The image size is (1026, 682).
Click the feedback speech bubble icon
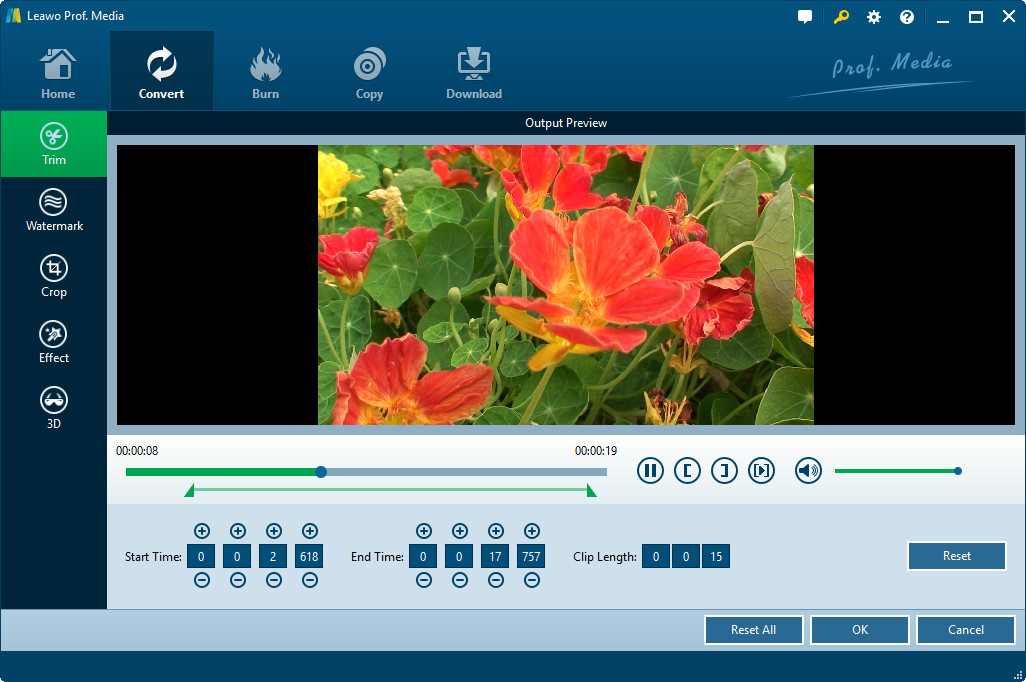click(x=804, y=16)
